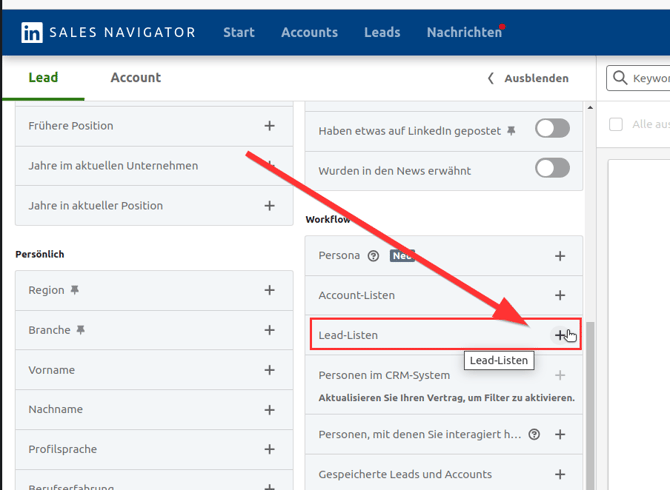The height and width of the screenshot is (490, 670).
Task: Expand the Vorname filter
Action: (x=269, y=370)
